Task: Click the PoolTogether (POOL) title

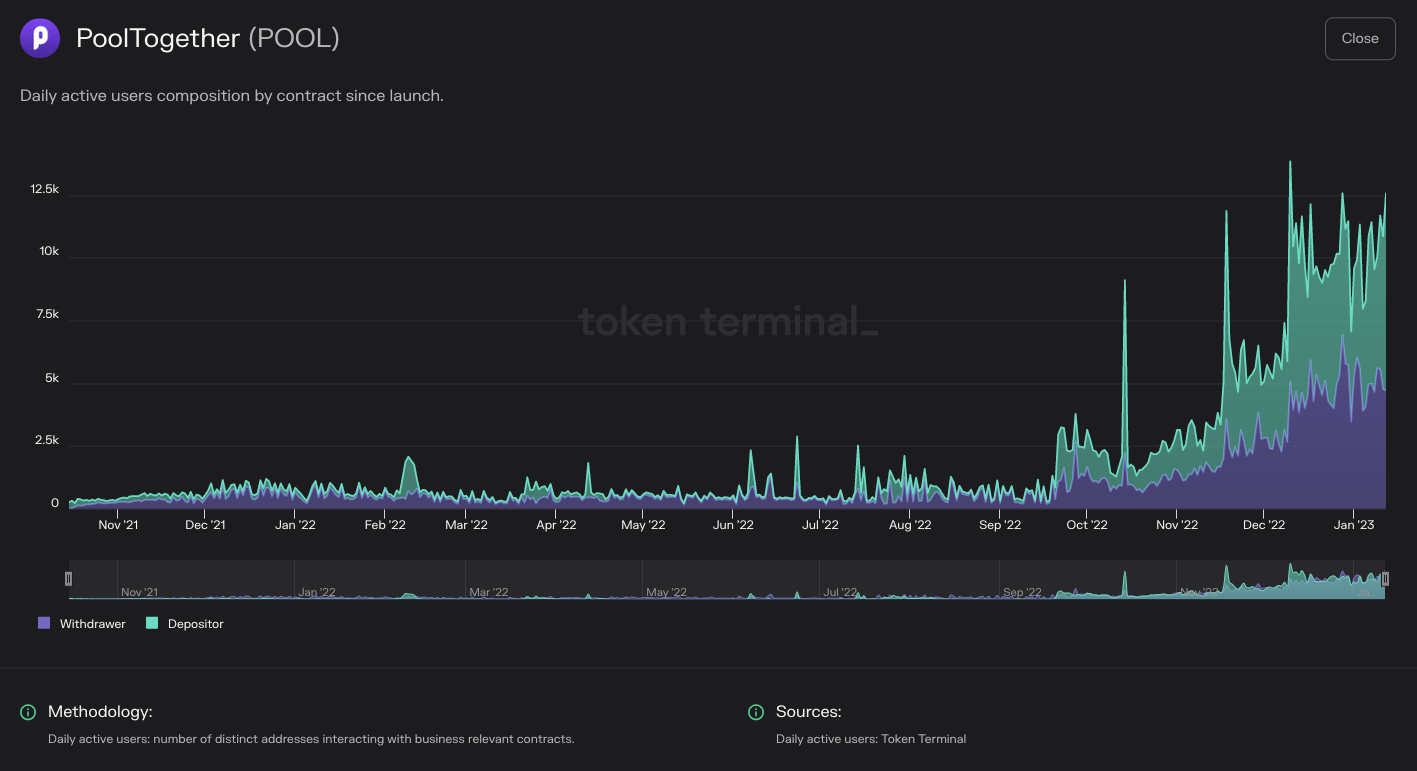Action: pyautogui.click(x=207, y=38)
